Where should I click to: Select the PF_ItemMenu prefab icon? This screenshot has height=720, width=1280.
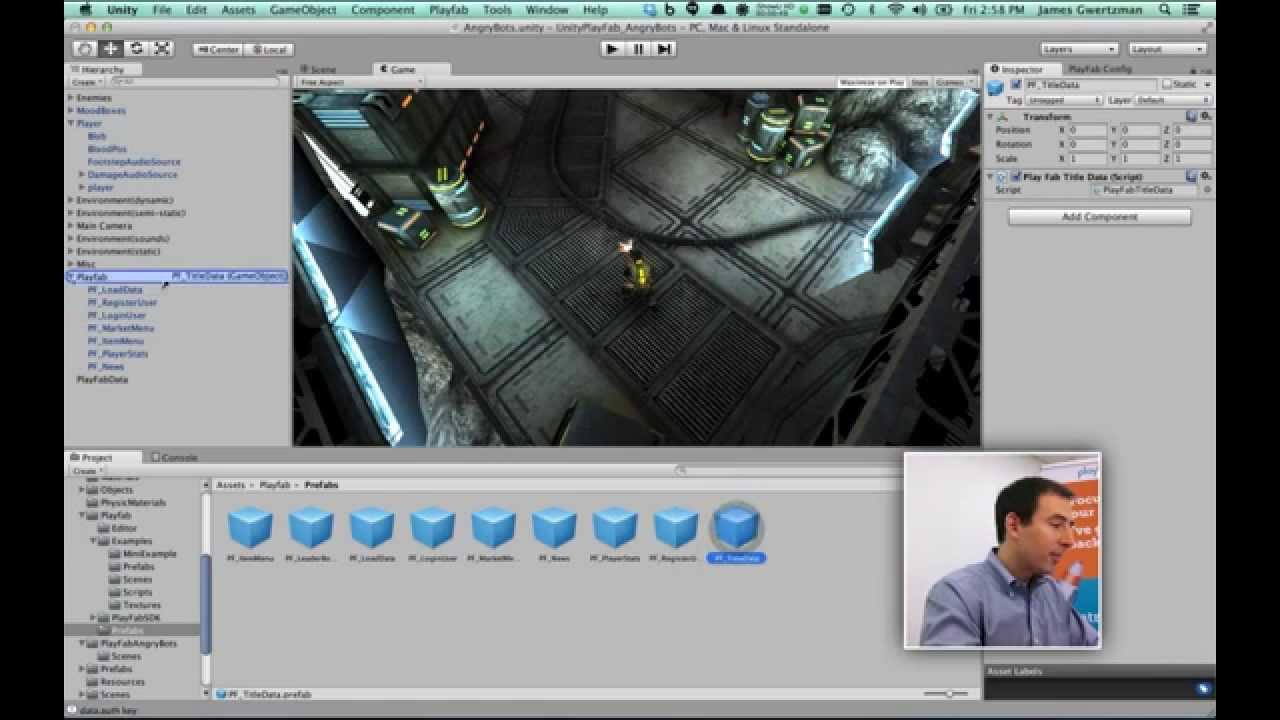[250, 527]
